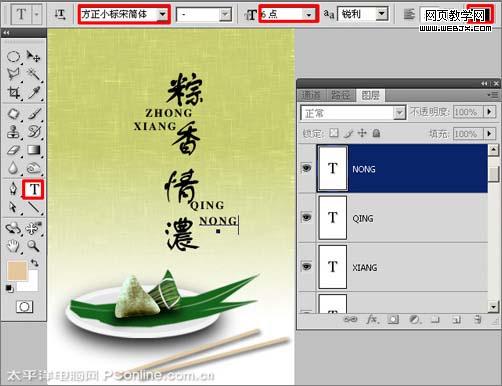Select the Blur tool

click(13, 168)
